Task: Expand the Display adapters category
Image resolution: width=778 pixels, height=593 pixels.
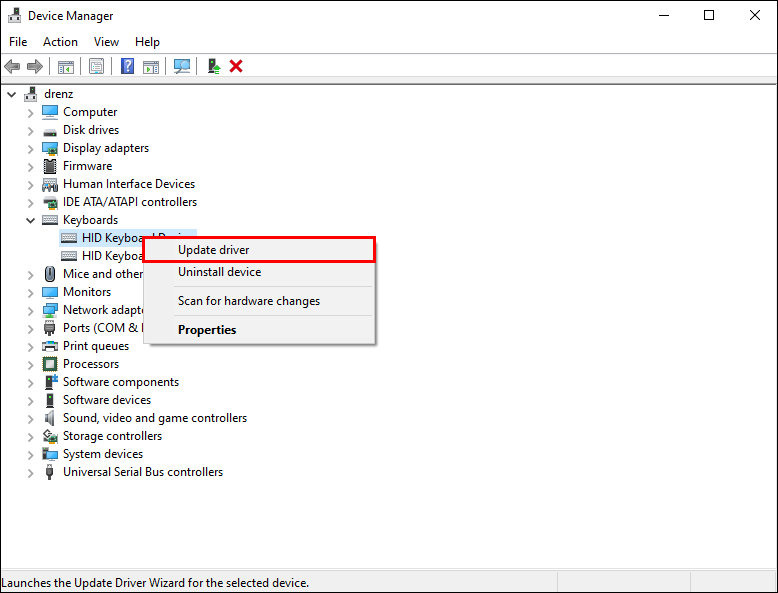Action: 31,148
